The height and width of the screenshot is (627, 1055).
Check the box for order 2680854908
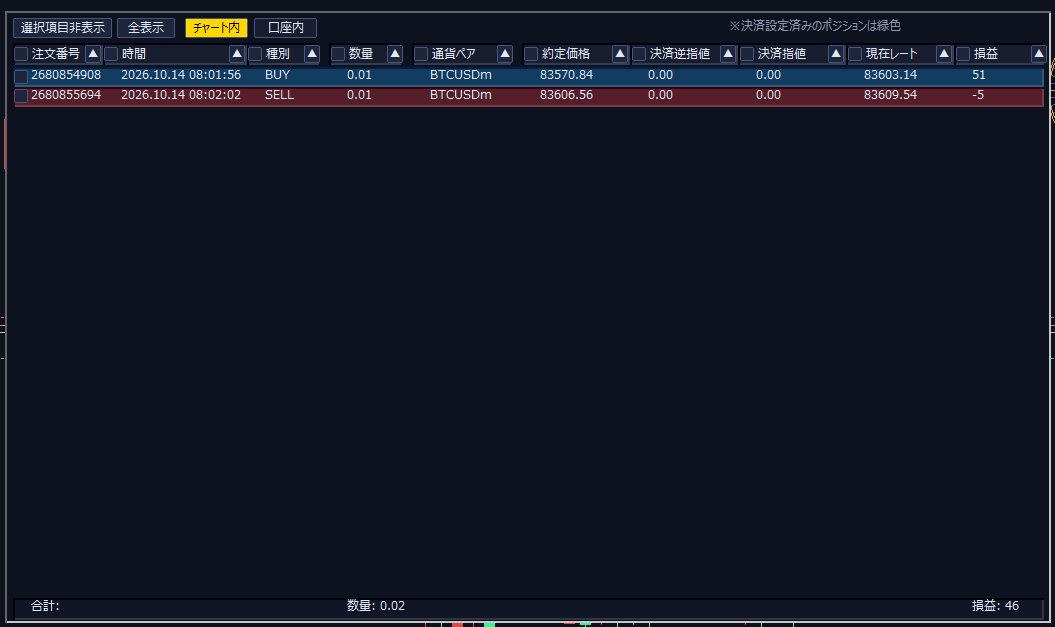22,76
